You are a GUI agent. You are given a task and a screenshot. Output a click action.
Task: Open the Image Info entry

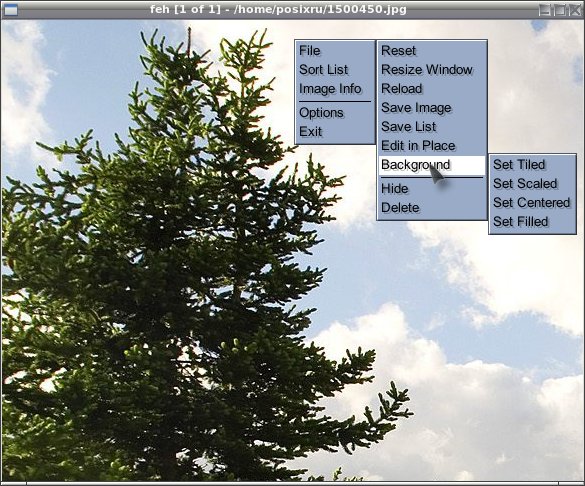pyautogui.click(x=335, y=89)
